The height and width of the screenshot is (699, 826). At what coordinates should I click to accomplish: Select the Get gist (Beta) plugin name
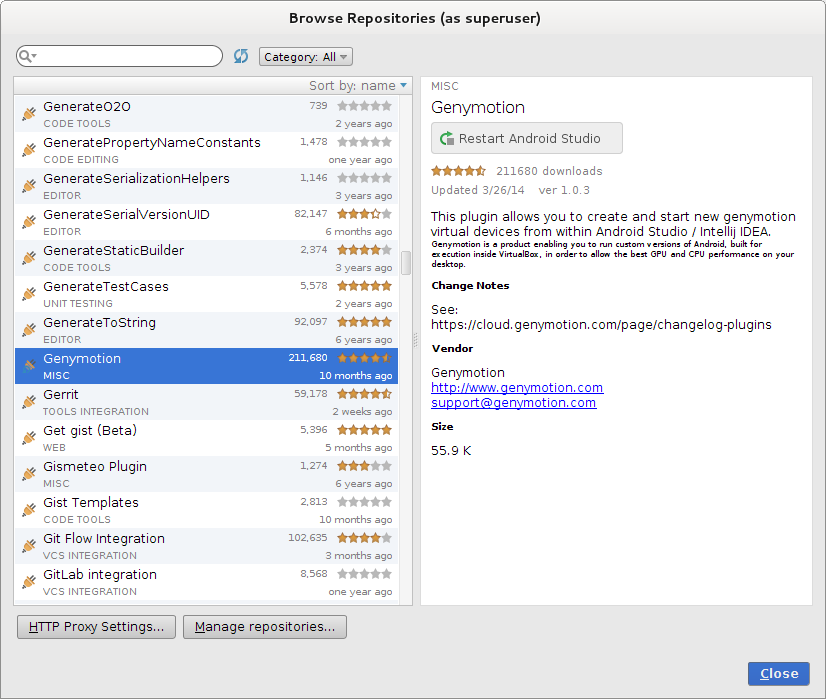90,431
